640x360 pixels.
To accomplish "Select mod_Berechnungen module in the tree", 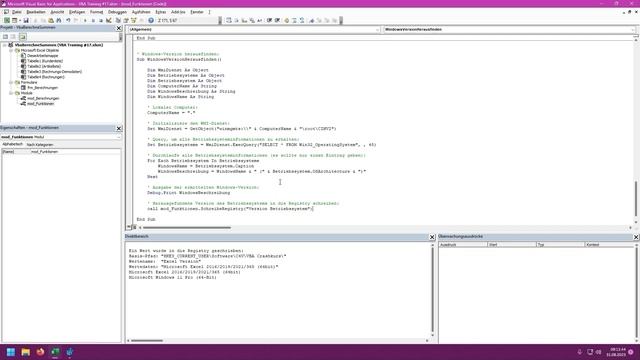I will (43, 98).
